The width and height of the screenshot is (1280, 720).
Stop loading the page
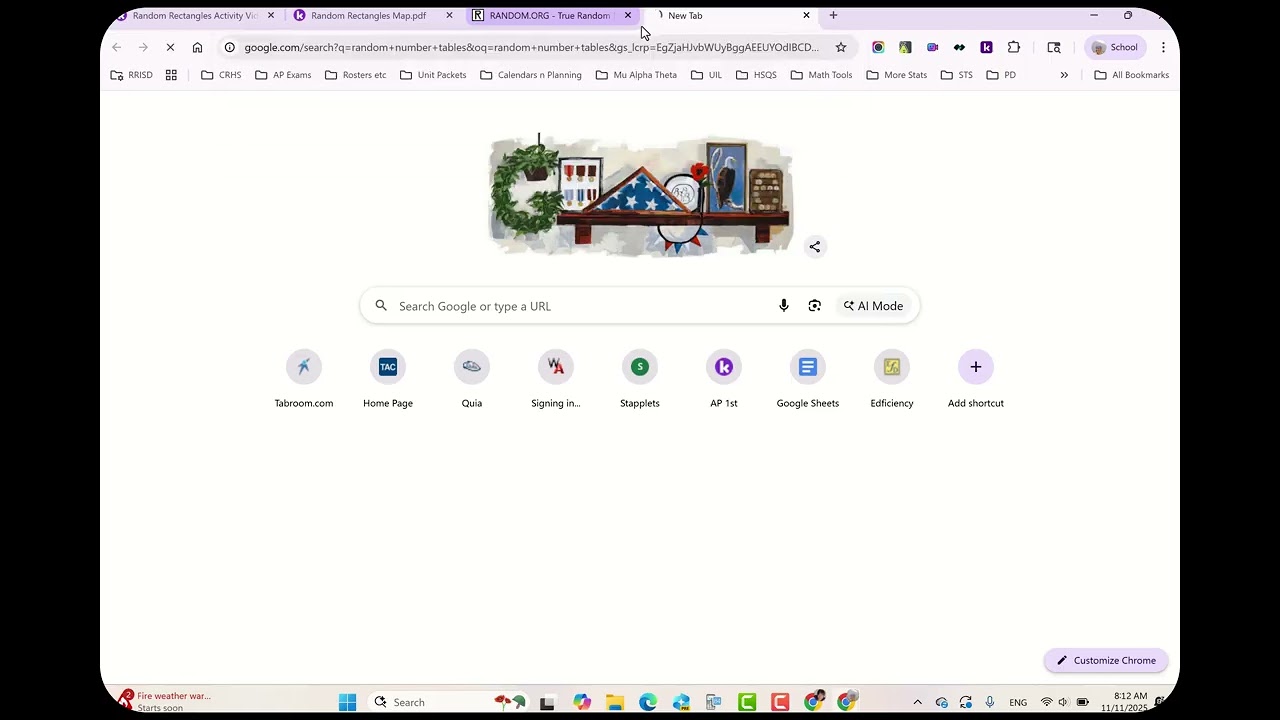pos(170,47)
